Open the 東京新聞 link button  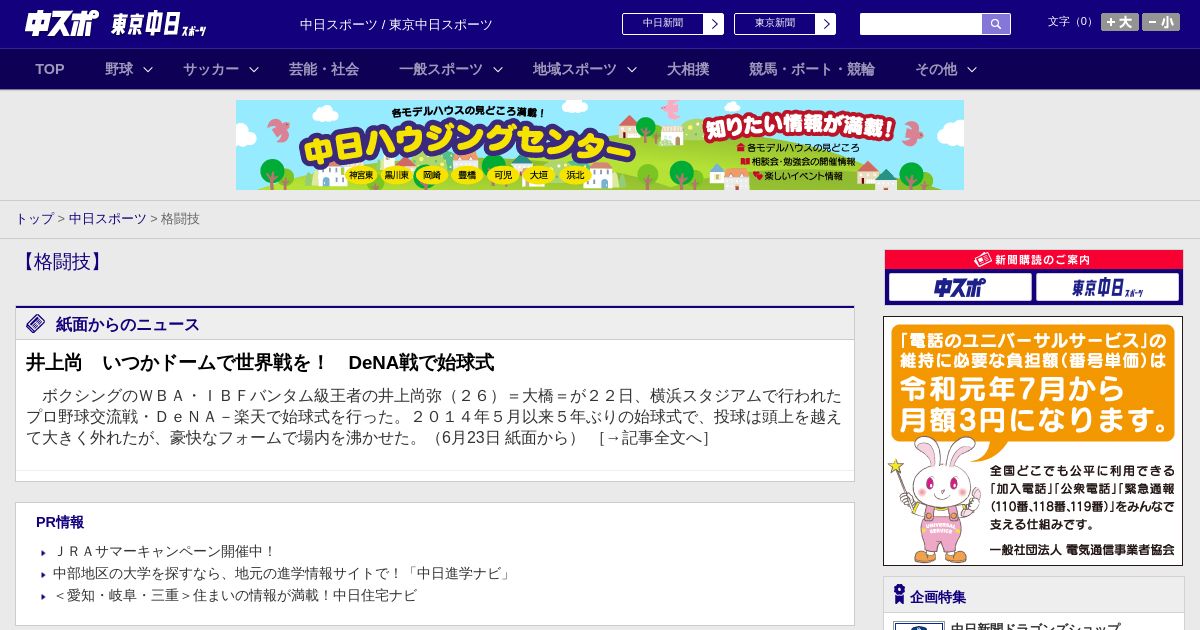(x=775, y=24)
